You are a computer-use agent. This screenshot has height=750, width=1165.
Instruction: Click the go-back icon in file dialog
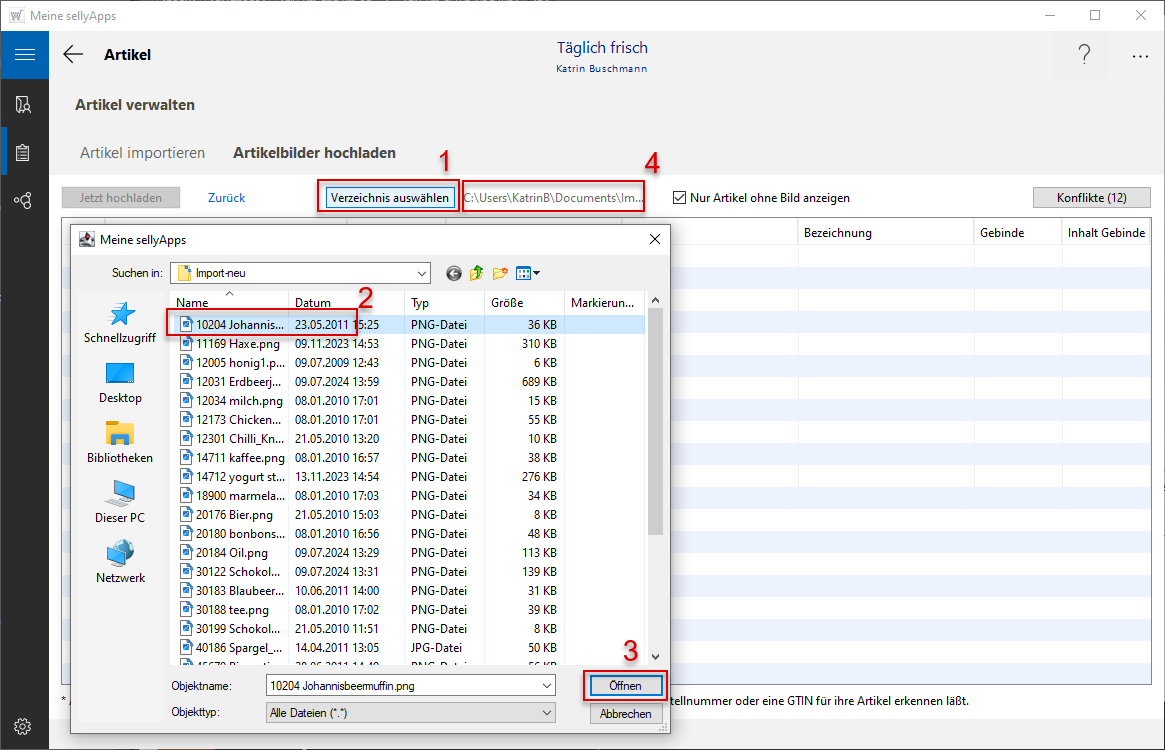454,273
